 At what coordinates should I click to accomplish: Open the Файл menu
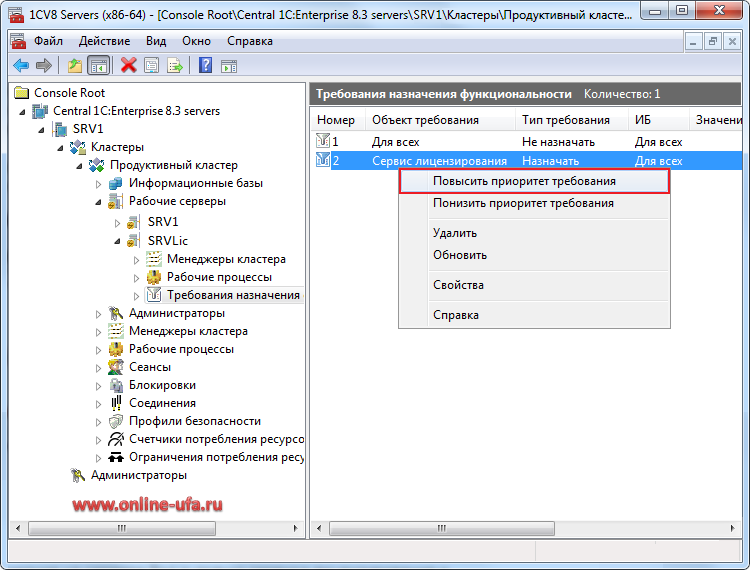(x=48, y=41)
